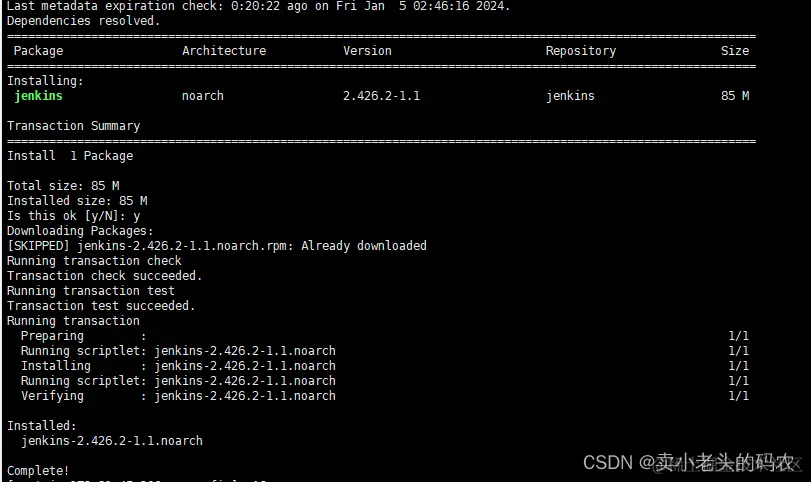Click the 'Installing : jenkins-2.426.2-1.1.noarch' row

(x=384, y=366)
